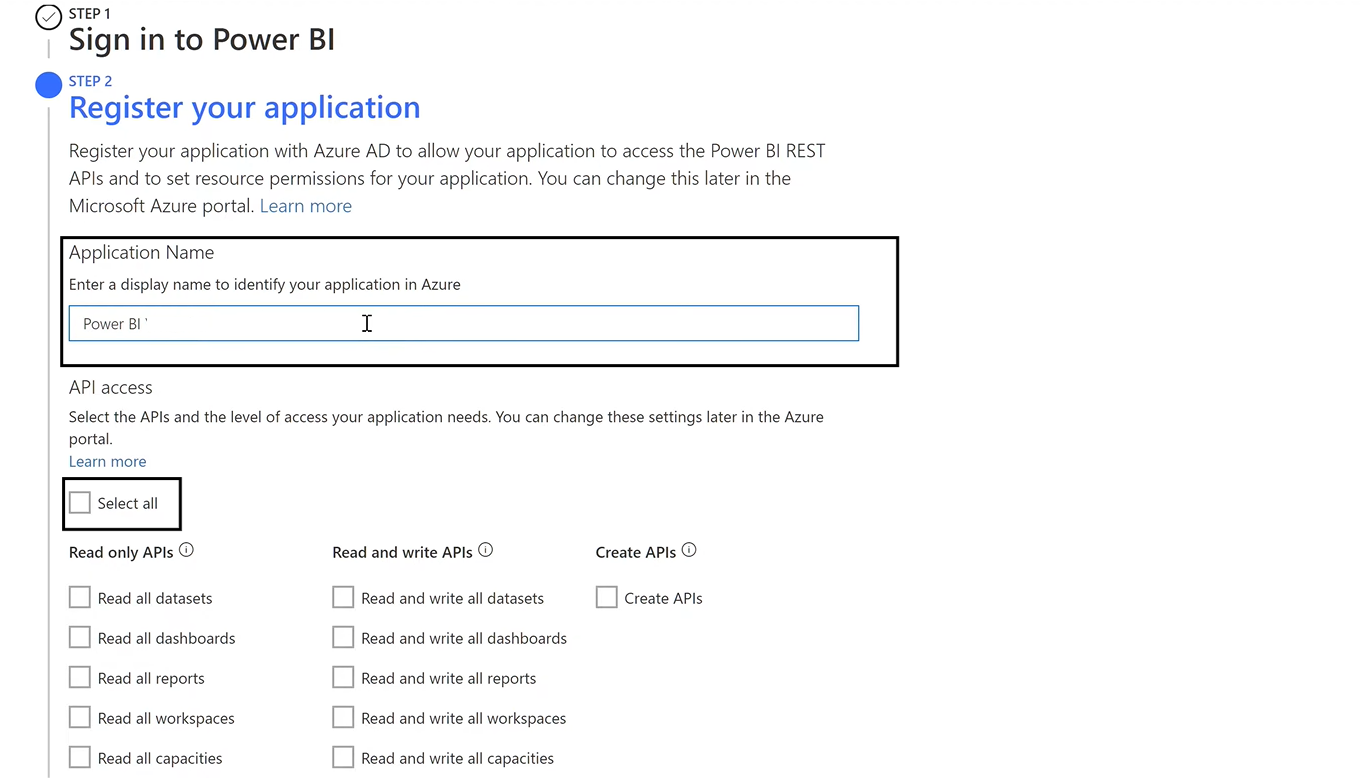Open Learn more link under API access
The image size is (1360, 778).
[107, 461]
